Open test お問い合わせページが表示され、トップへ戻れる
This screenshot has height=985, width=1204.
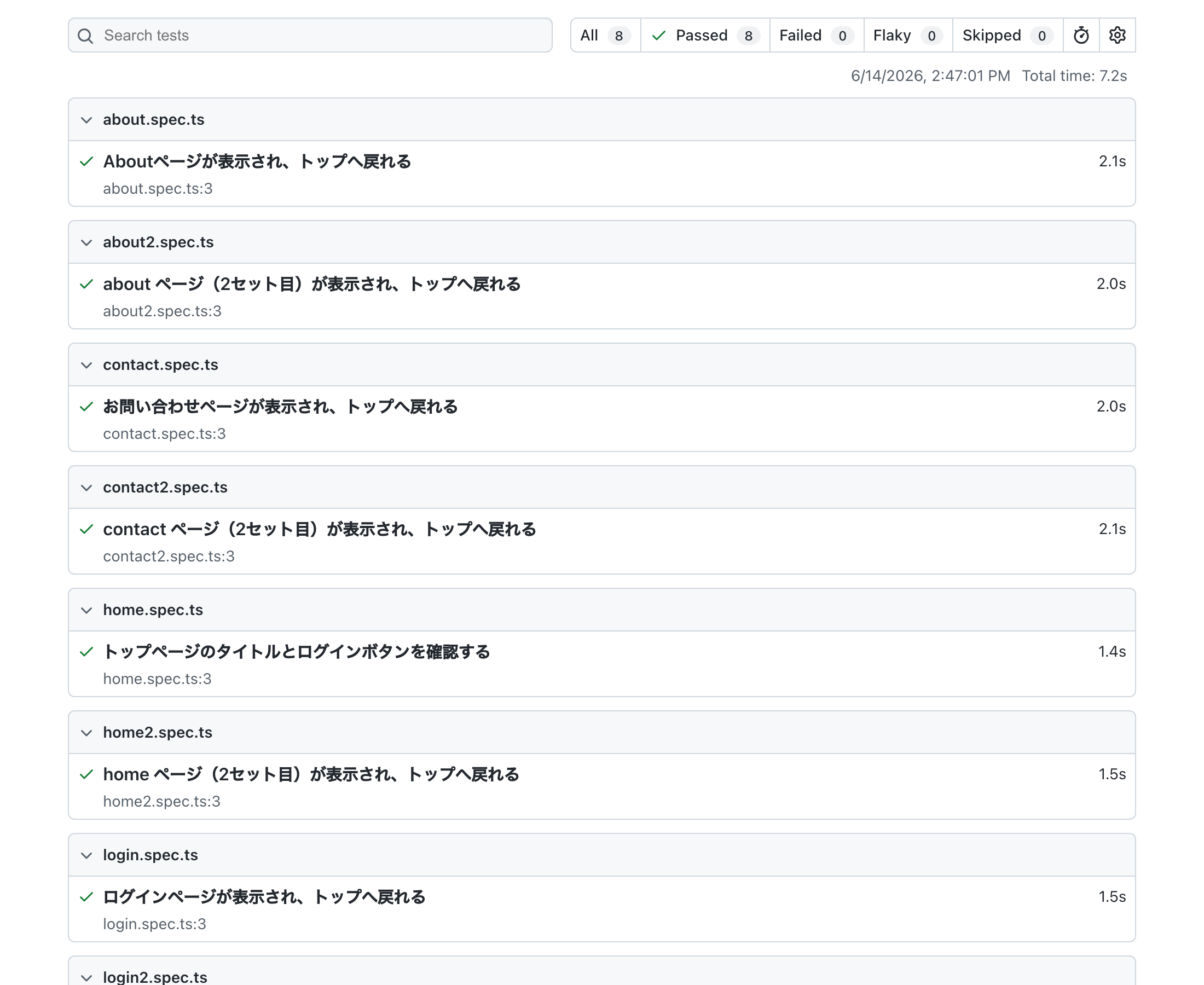tap(280, 407)
